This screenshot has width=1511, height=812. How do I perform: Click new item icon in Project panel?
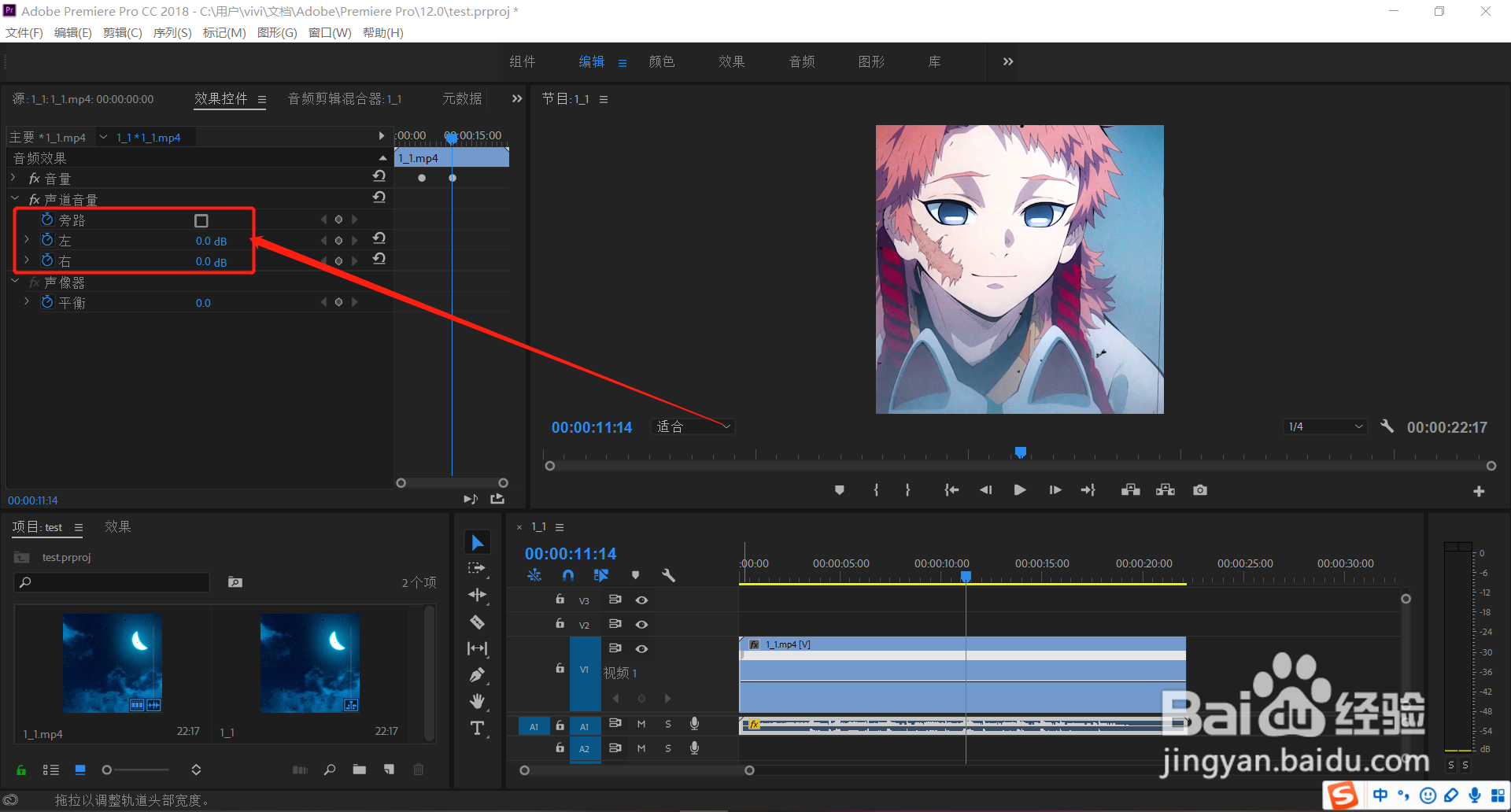pos(389,770)
